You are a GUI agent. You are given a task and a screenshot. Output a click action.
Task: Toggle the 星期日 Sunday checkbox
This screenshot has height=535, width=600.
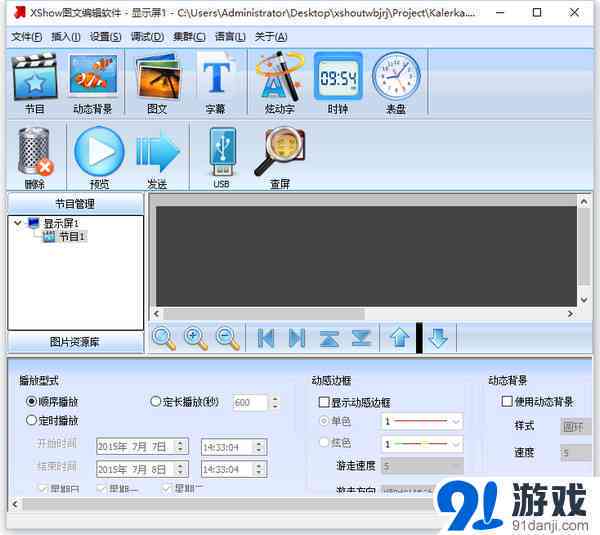43,488
